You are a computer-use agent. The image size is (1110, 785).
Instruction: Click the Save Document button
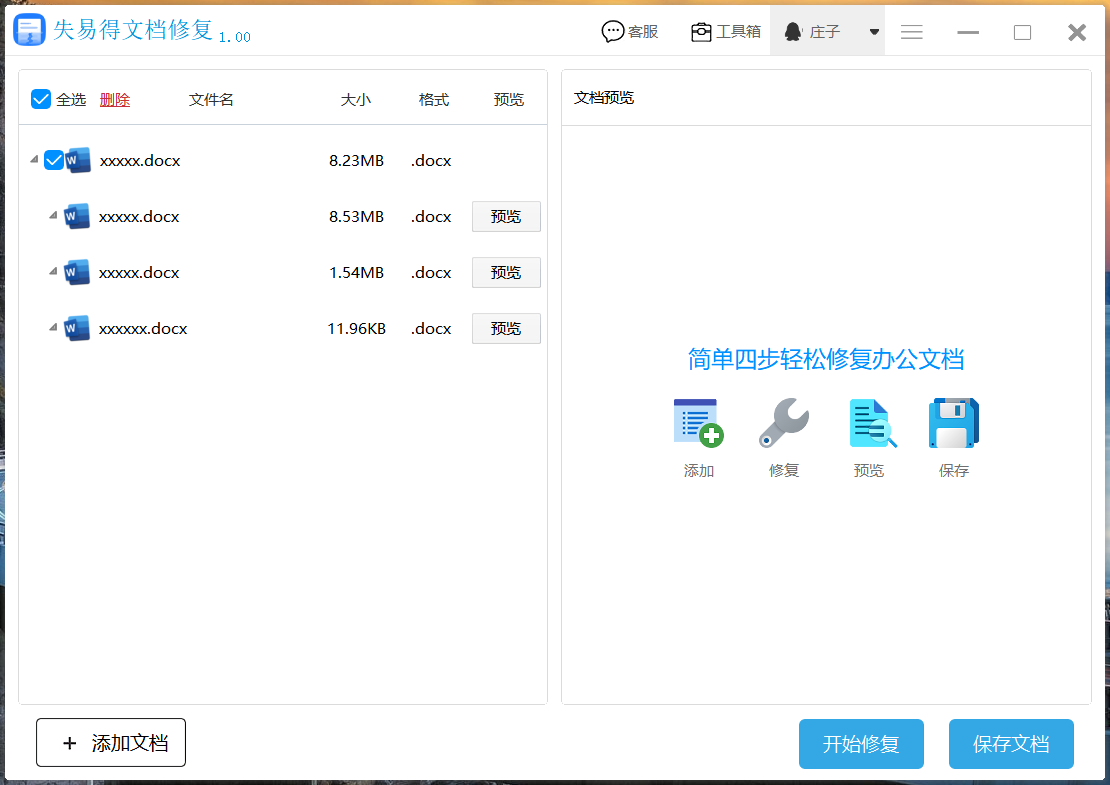coord(1011,744)
